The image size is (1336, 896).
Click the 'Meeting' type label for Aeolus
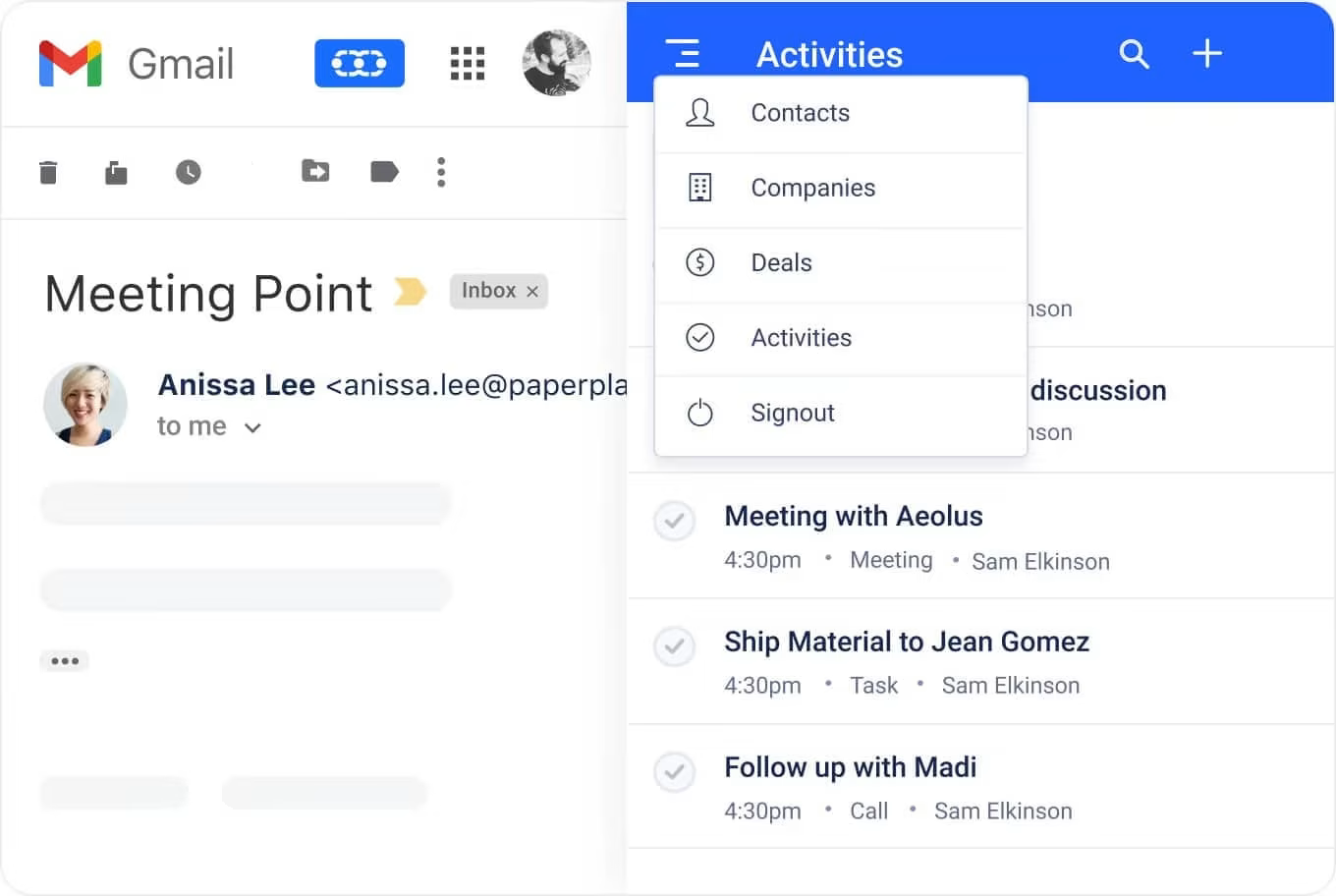click(x=891, y=560)
